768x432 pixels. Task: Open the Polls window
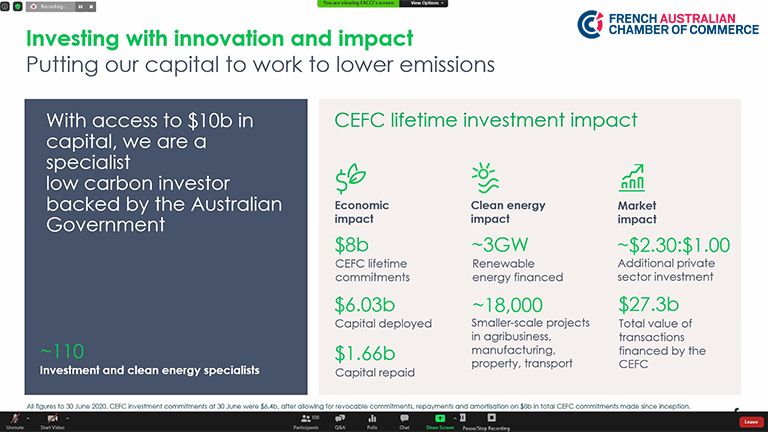click(372, 420)
